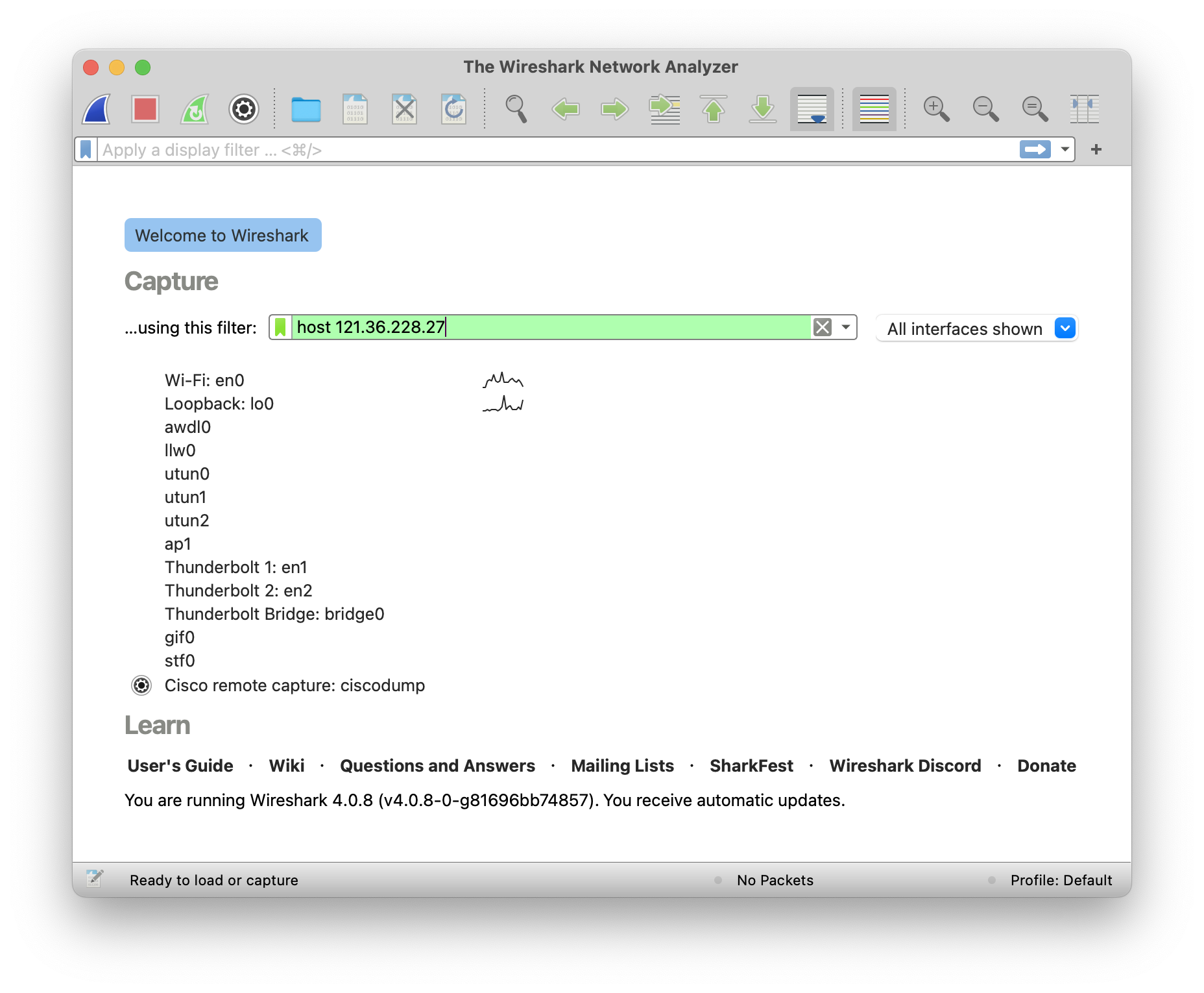The width and height of the screenshot is (1204, 993).
Task: Click the Wi-Fi en0 traffic sparkline
Action: 503,380
